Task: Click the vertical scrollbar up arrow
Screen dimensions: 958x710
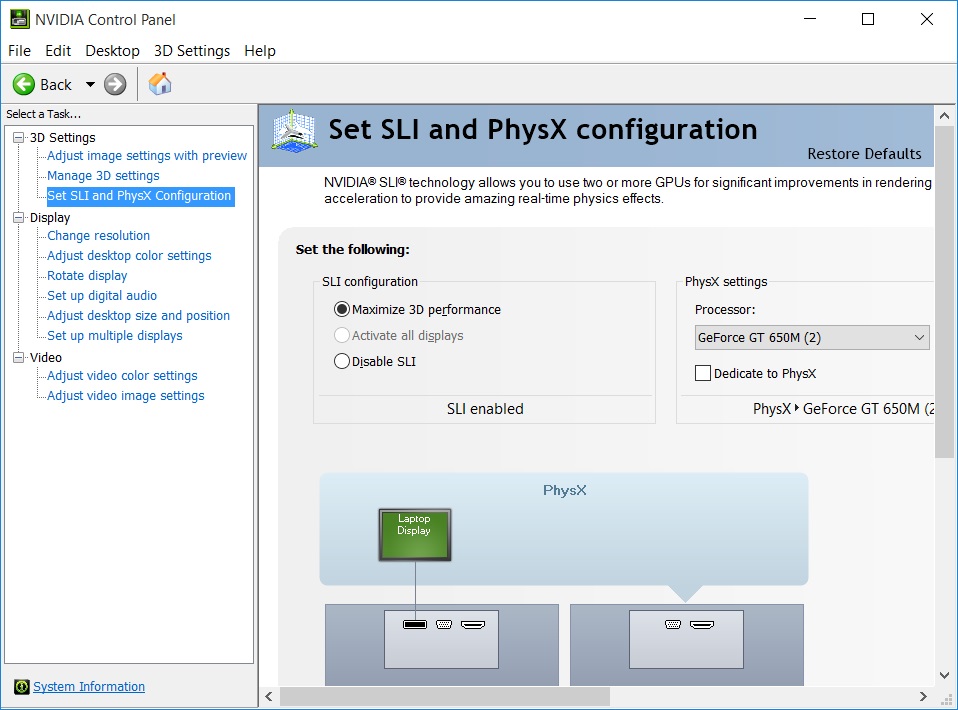Action: point(945,115)
